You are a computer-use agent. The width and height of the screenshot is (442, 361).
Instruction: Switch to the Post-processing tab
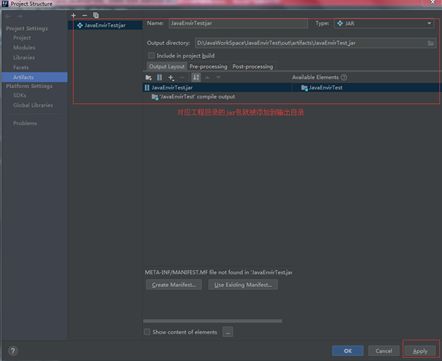tap(253, 67)
